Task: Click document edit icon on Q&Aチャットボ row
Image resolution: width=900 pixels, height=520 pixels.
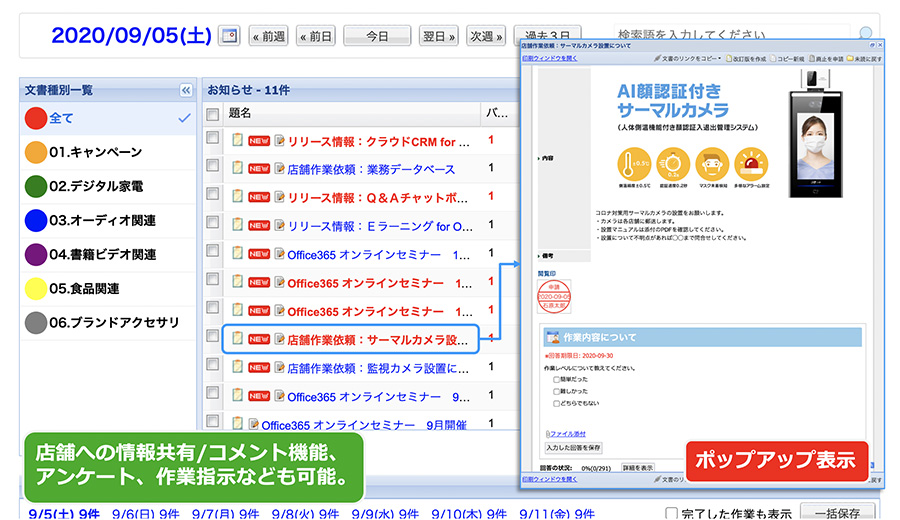Action: point(280,197)
